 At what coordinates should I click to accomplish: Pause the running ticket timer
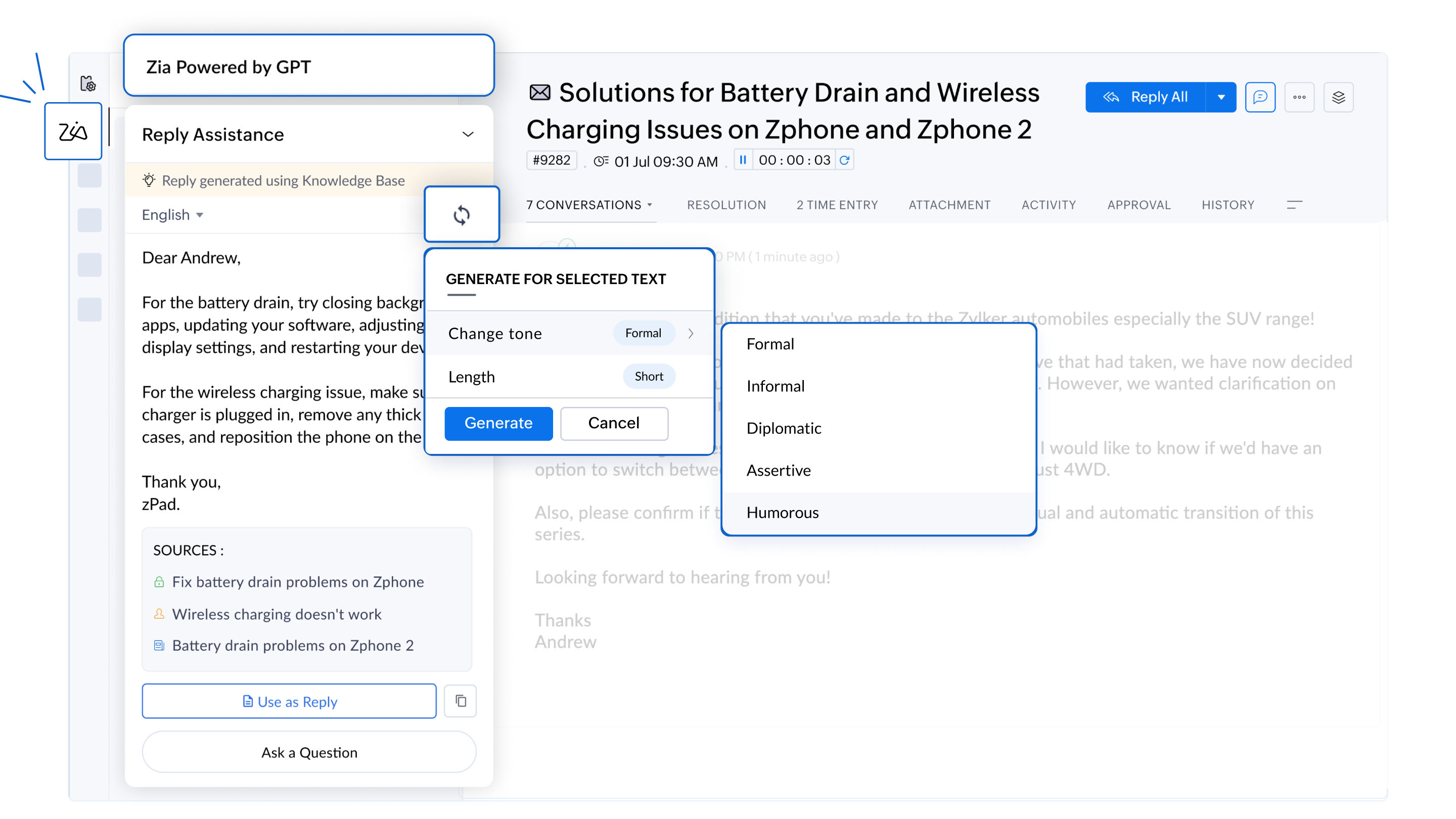click(743, 161)
